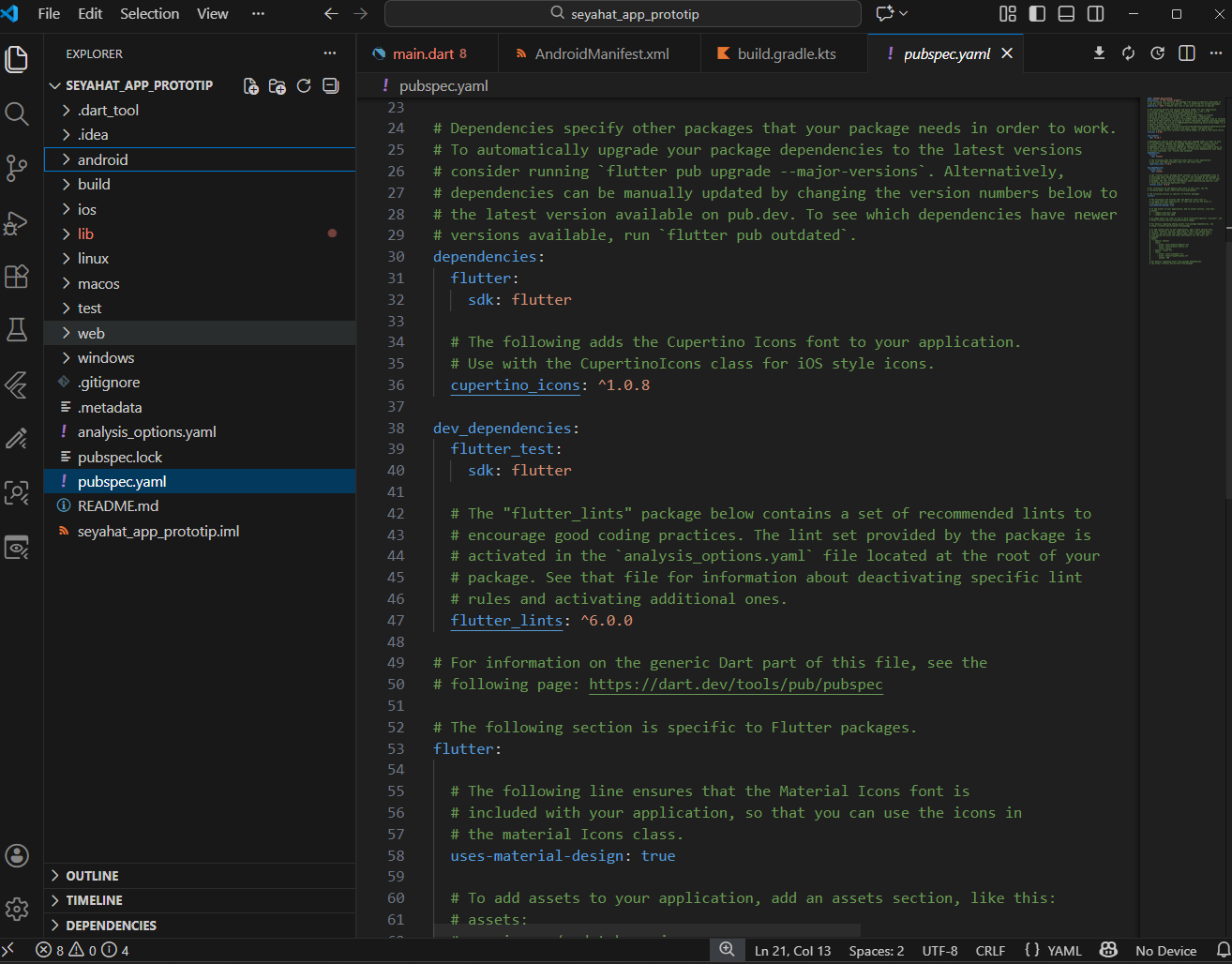Viewport: 1232px width, 964px height.
Task: Open analysis_options.yaml in explorer
Action: tap(200, 431)
